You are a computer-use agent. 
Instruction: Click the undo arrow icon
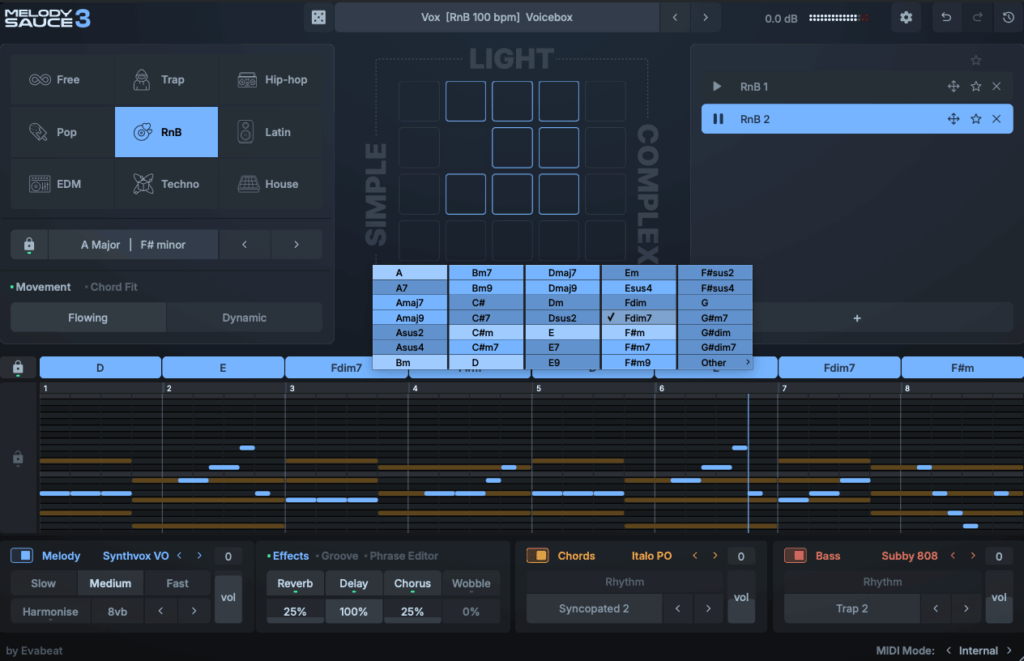coord(946,18)
